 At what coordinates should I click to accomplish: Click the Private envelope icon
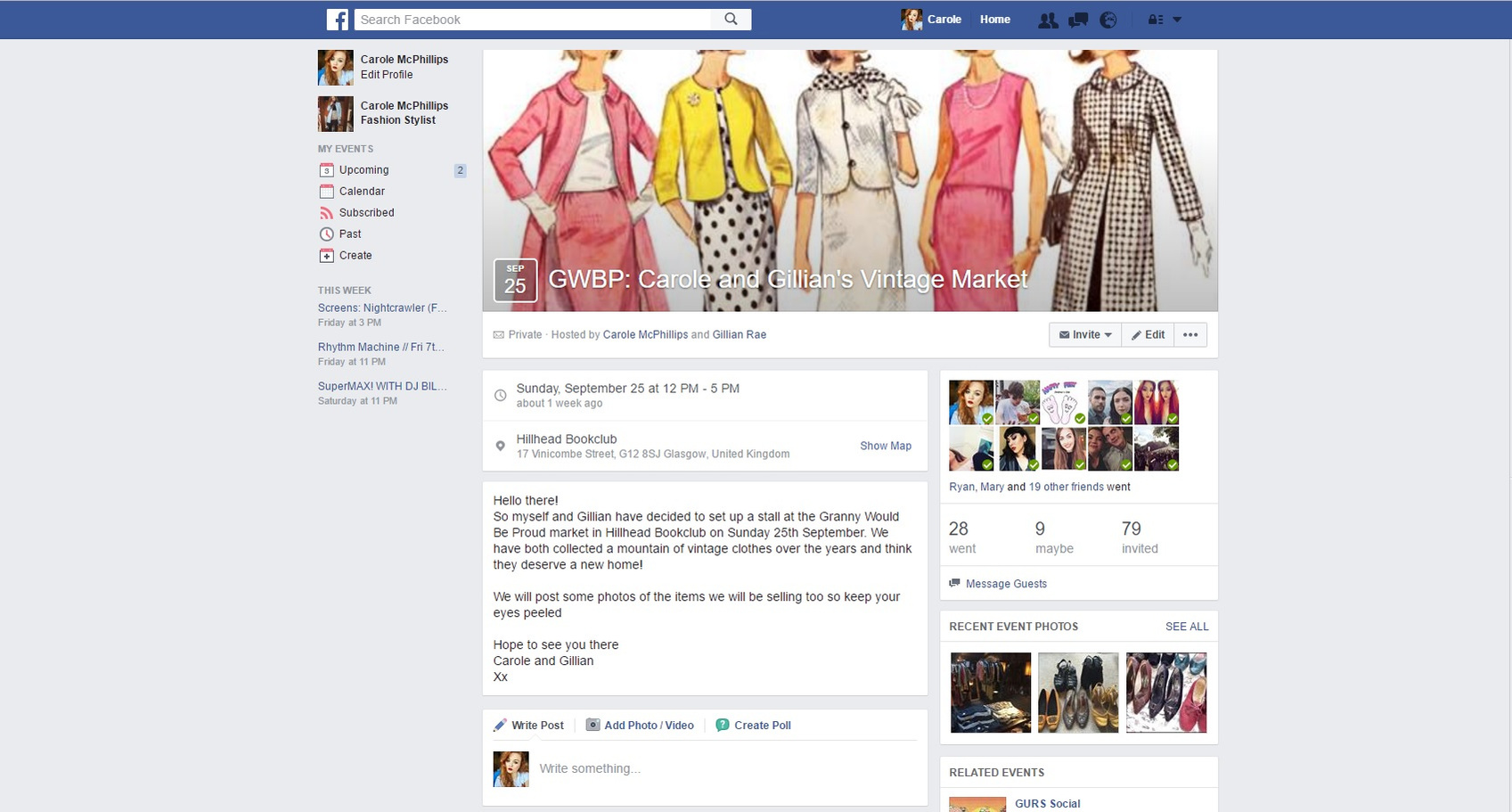[x=499, y=335]
